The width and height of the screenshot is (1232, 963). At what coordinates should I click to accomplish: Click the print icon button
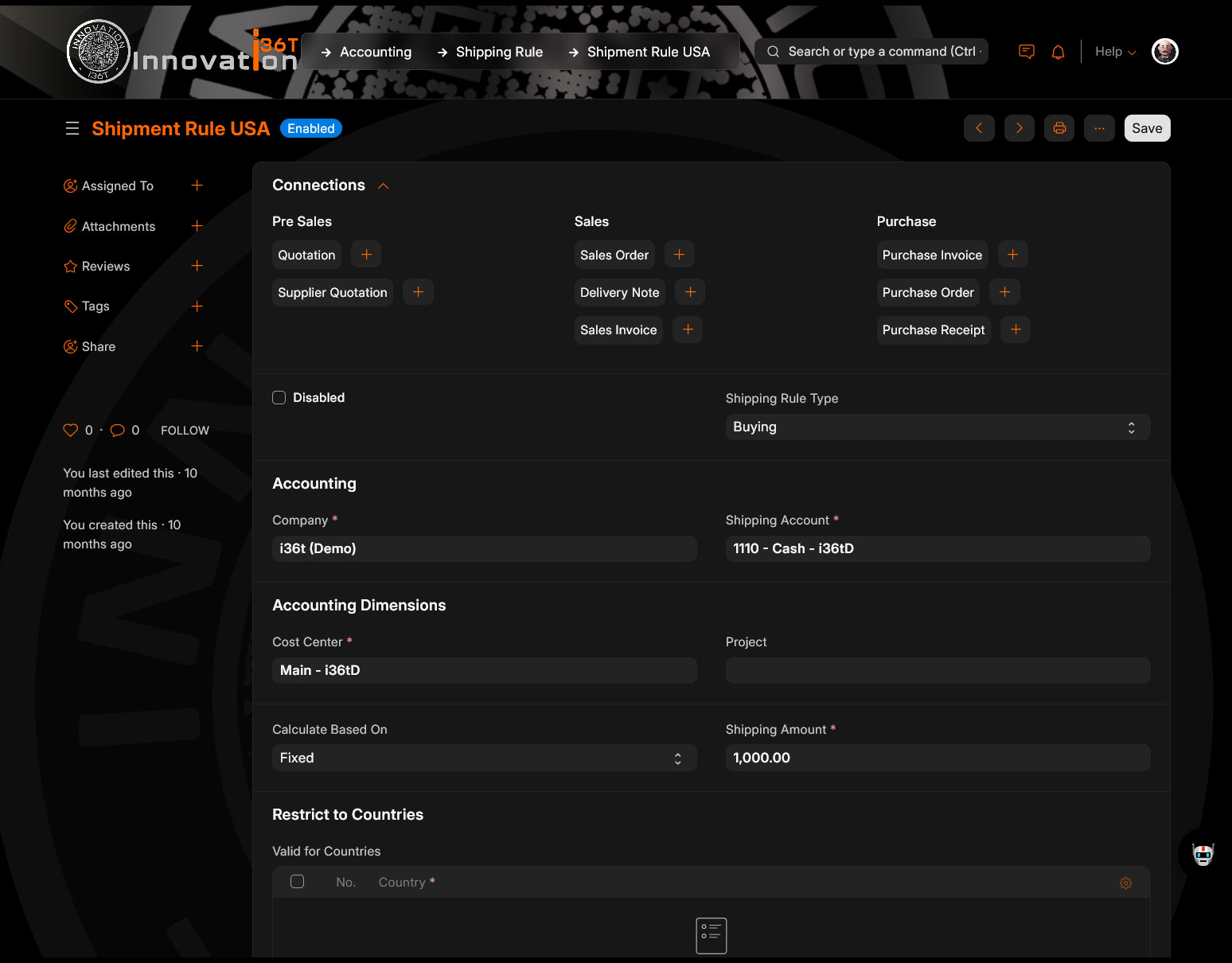1059,128
